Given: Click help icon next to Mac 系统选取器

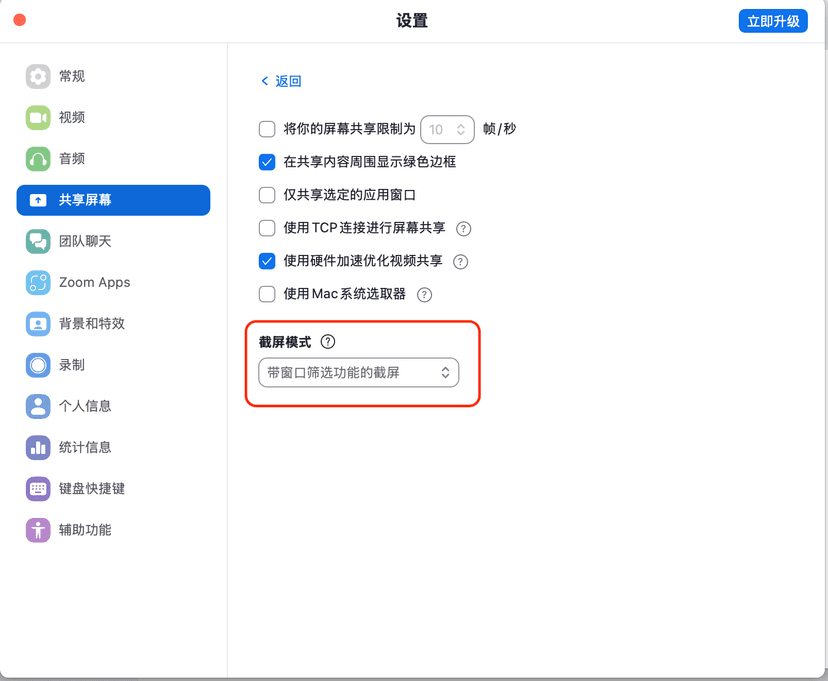Looking at the screenshot, I should tap(424, 295).
